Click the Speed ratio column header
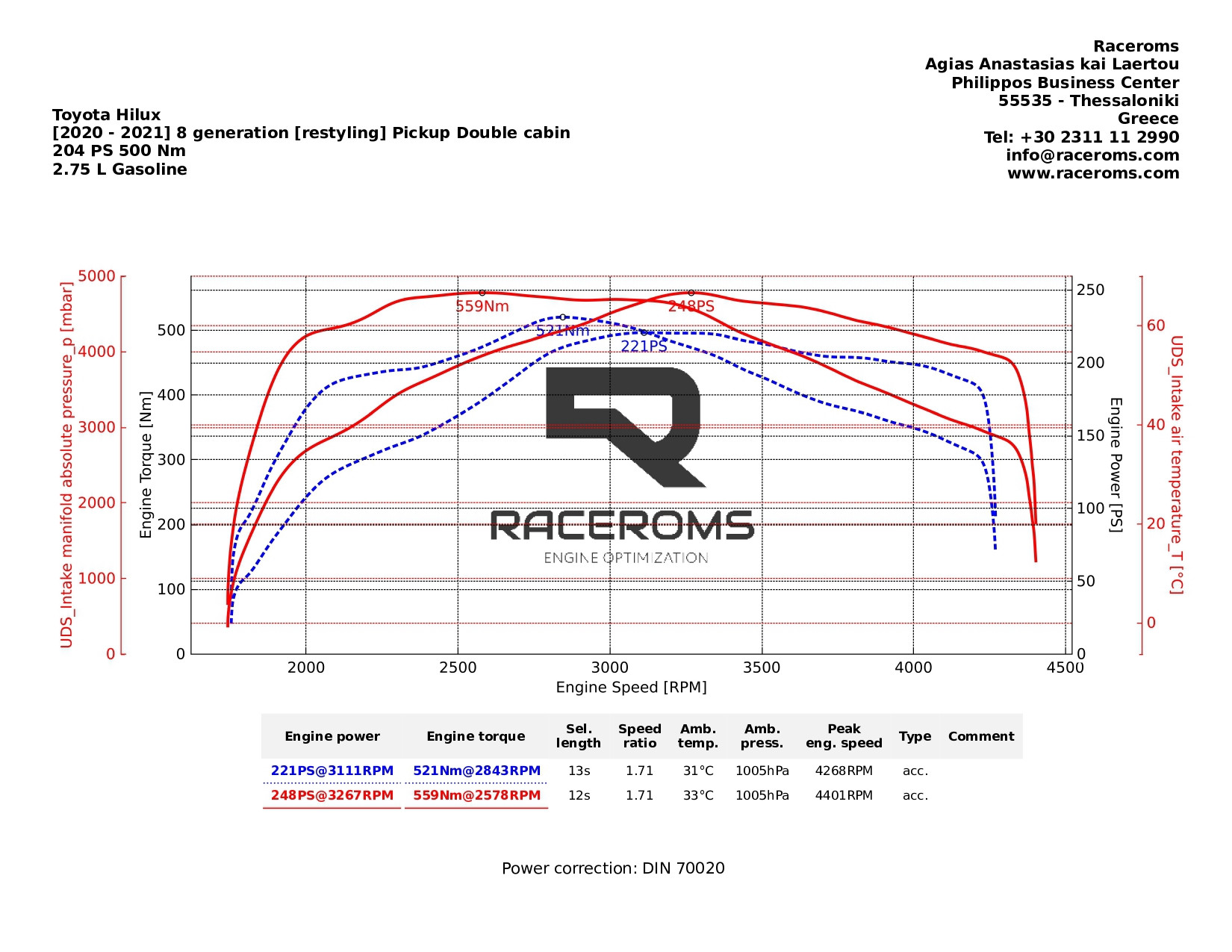The height and width of the screenshot is (952, 1232). tap(640, 736)
